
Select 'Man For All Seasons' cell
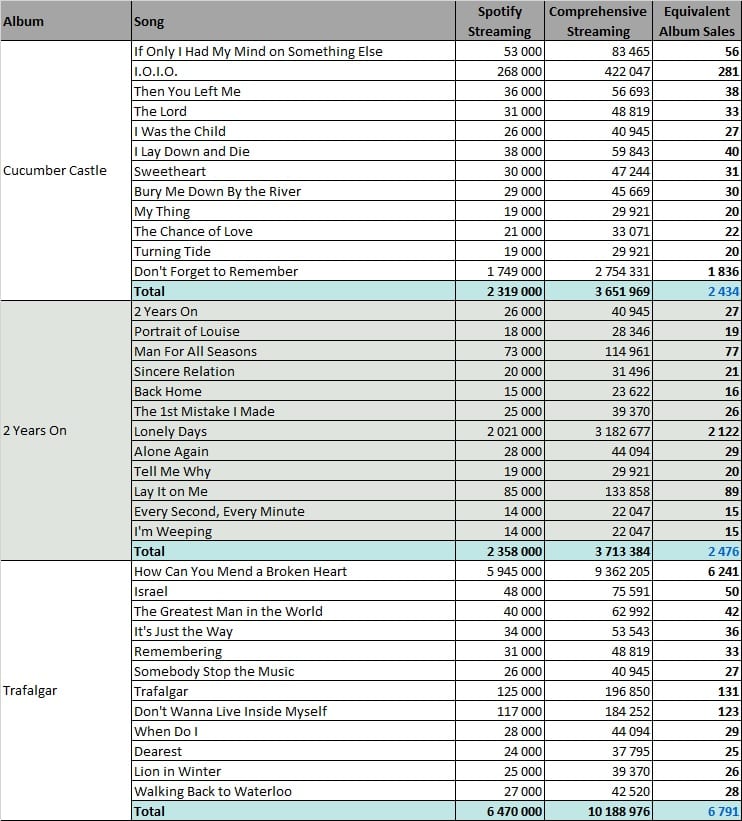[293, 351]
